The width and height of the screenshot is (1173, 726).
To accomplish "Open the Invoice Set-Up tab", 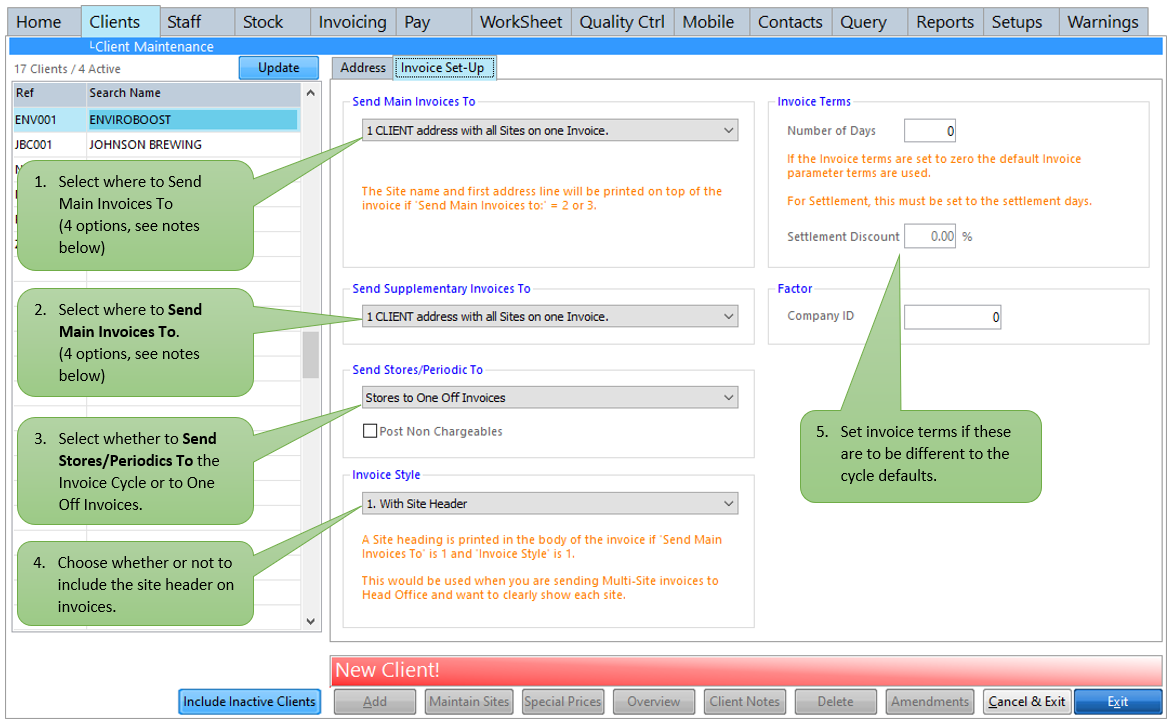I will pos(444,68).
